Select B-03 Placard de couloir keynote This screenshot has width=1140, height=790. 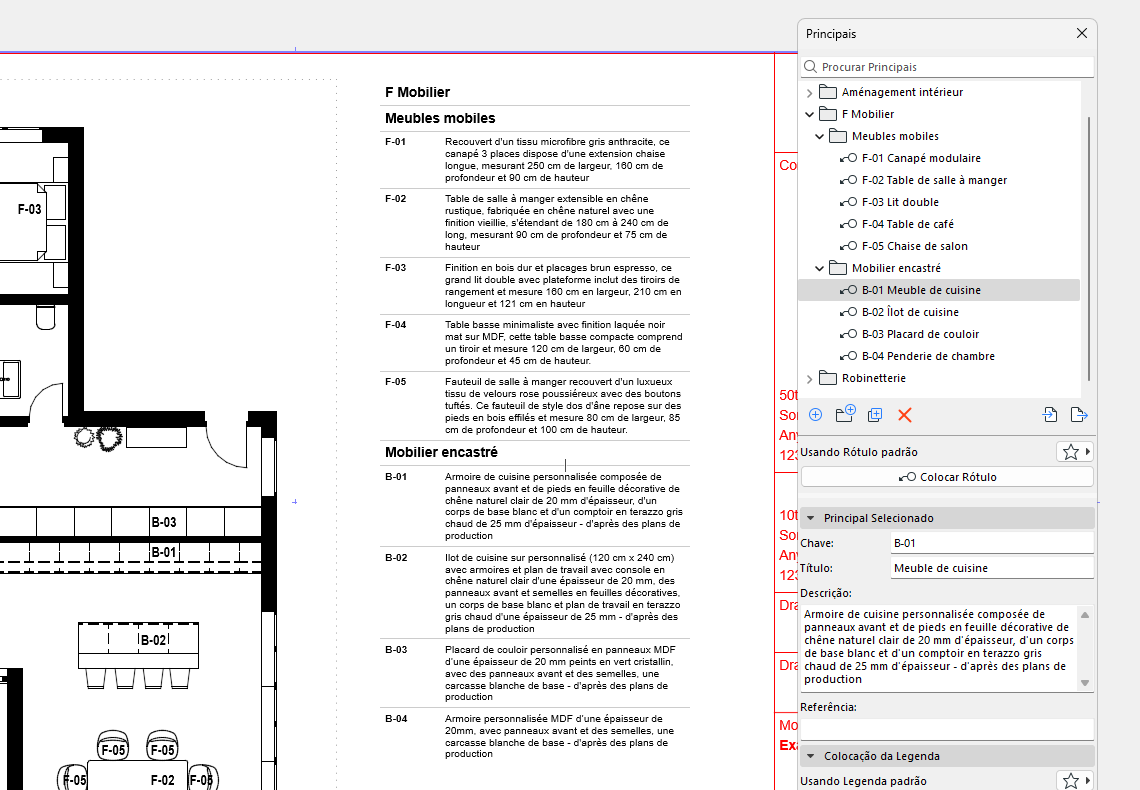tap(920, 334)
